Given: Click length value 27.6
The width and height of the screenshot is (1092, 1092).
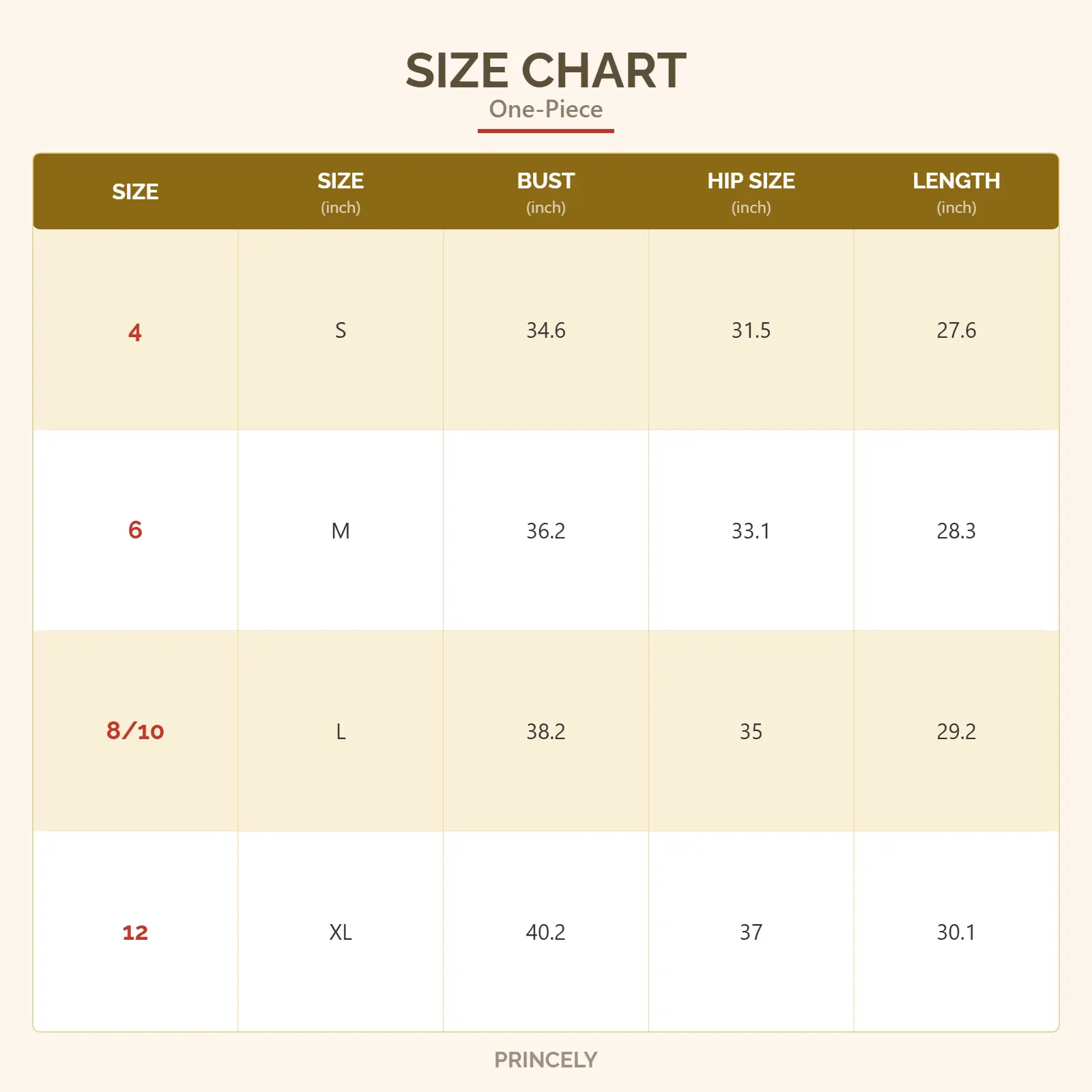Looking at the screenshot, I should click(955, 330).
